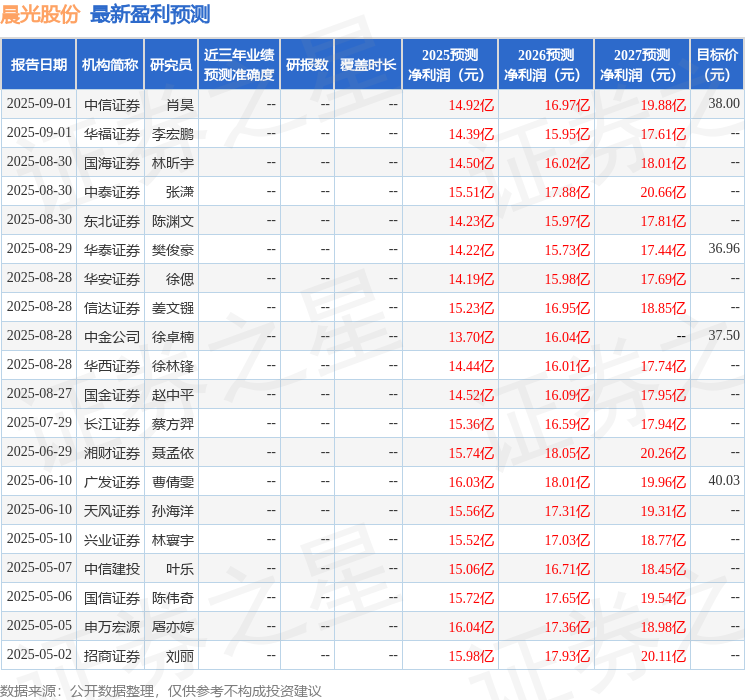Click researcher name 李宏鹏

(173, 134)
